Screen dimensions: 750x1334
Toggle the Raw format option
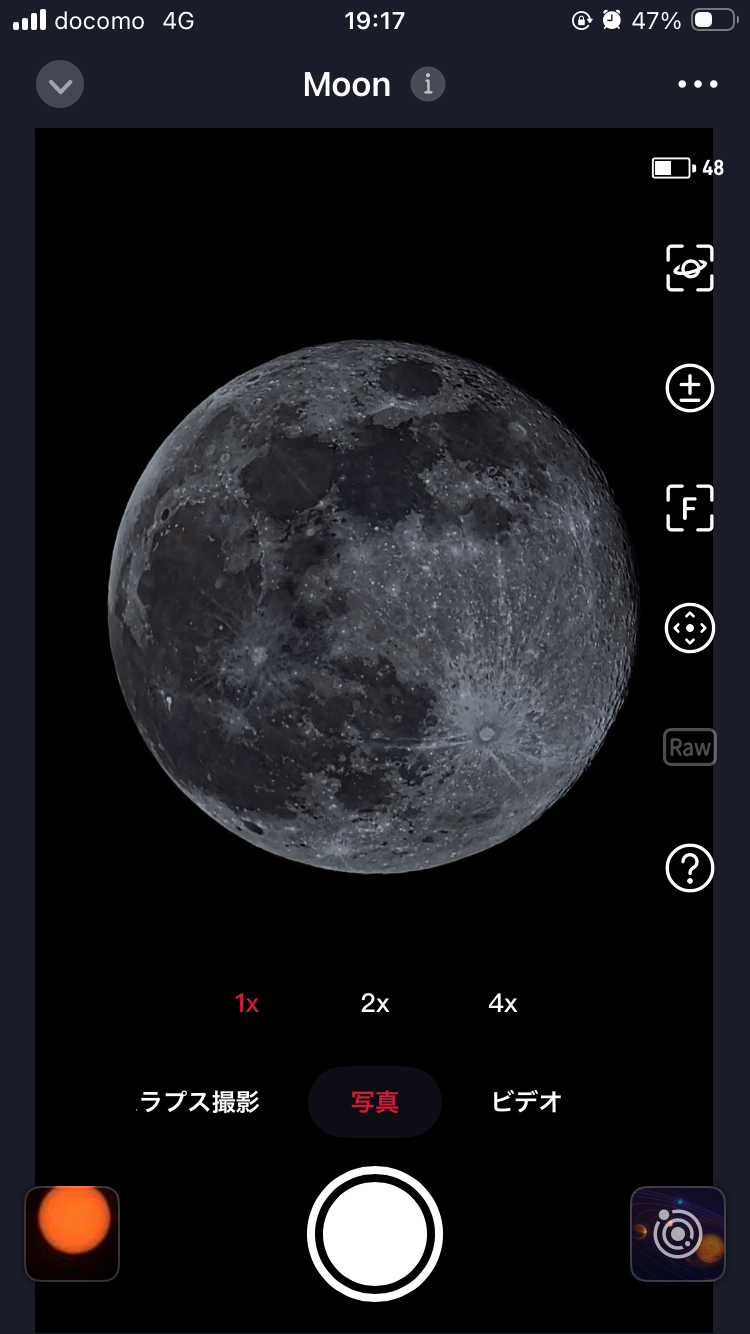690,748
